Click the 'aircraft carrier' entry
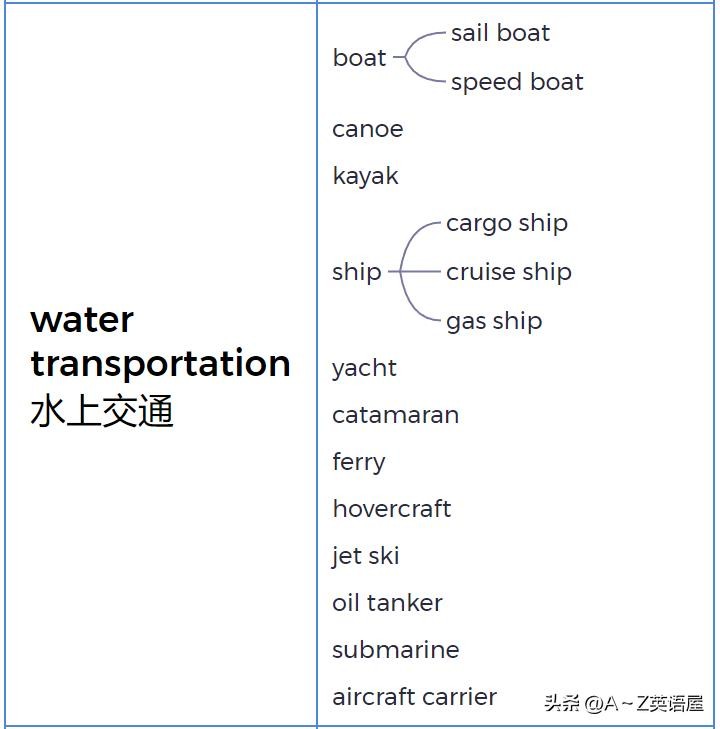 (414, 697)
